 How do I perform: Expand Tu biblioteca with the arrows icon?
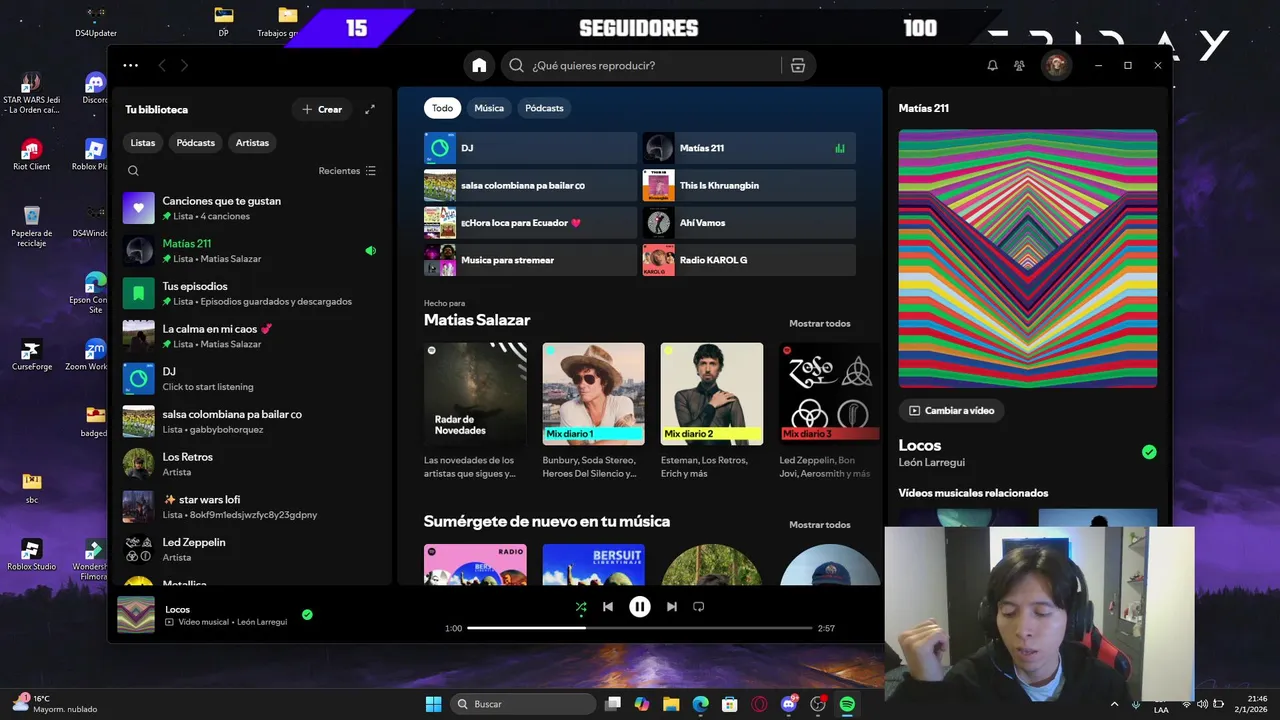pos(370,109)
